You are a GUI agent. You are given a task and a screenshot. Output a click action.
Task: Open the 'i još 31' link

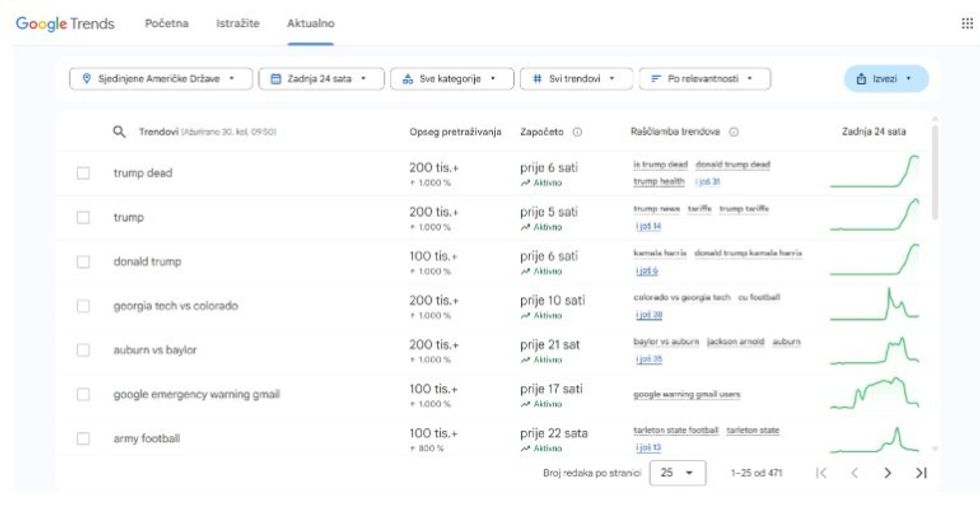709,182
